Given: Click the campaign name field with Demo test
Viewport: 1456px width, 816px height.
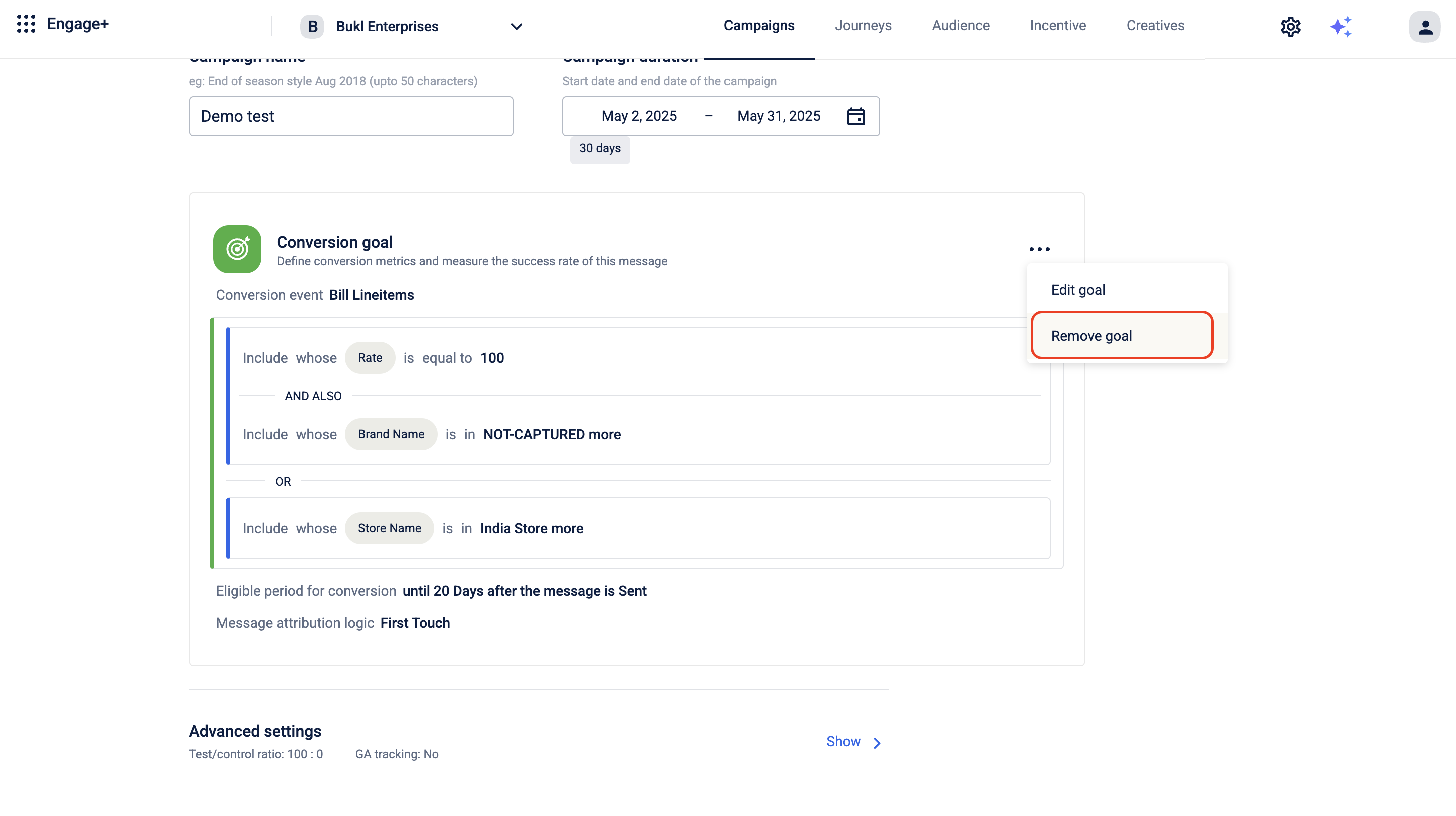Looking at the screenshot, I should [351, 116].
